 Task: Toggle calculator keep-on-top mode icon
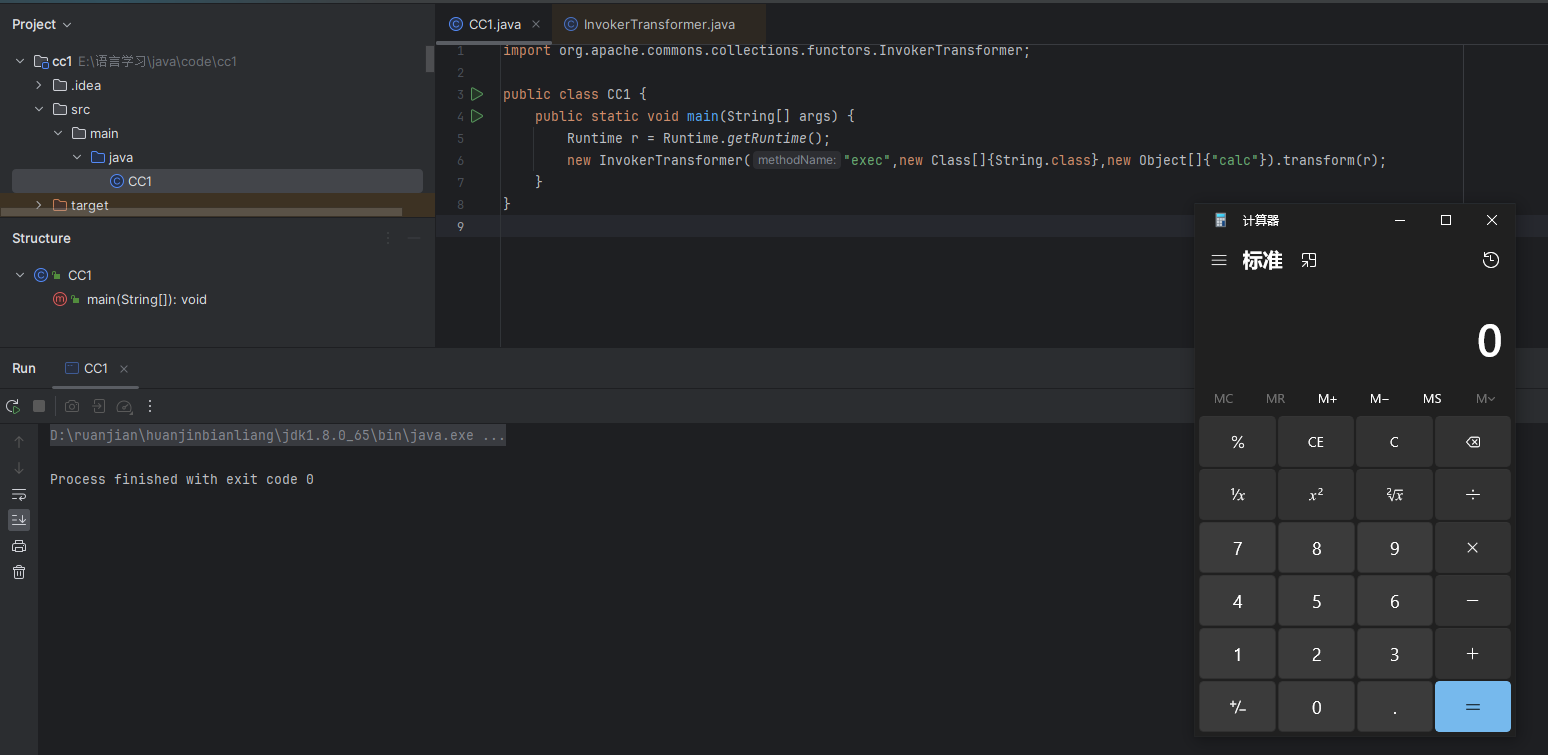coord(1309,260)
